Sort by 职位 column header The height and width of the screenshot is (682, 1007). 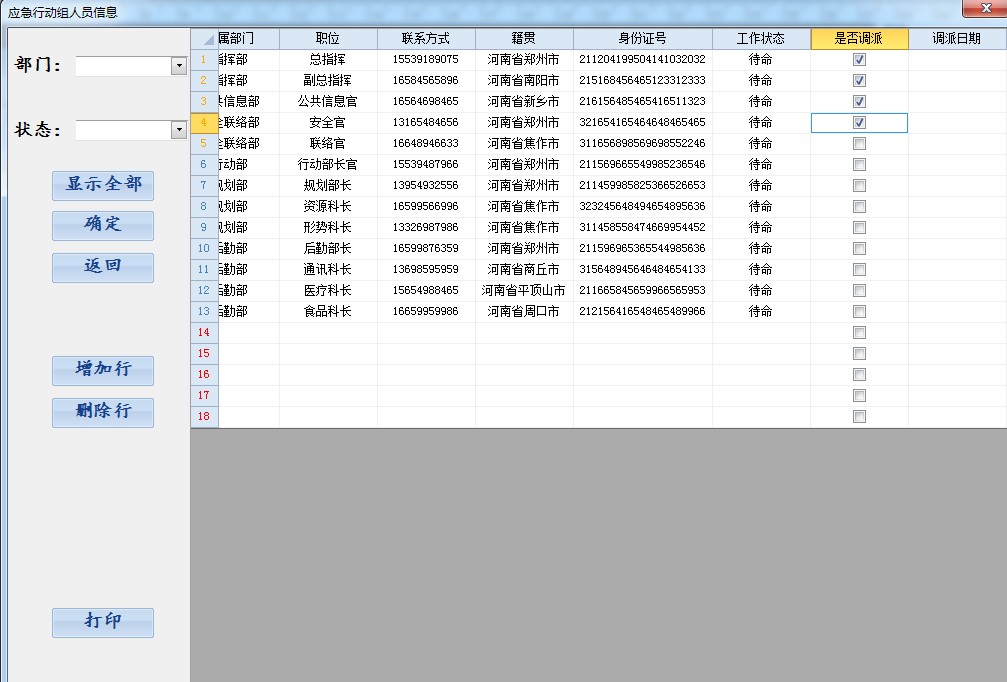328,39
